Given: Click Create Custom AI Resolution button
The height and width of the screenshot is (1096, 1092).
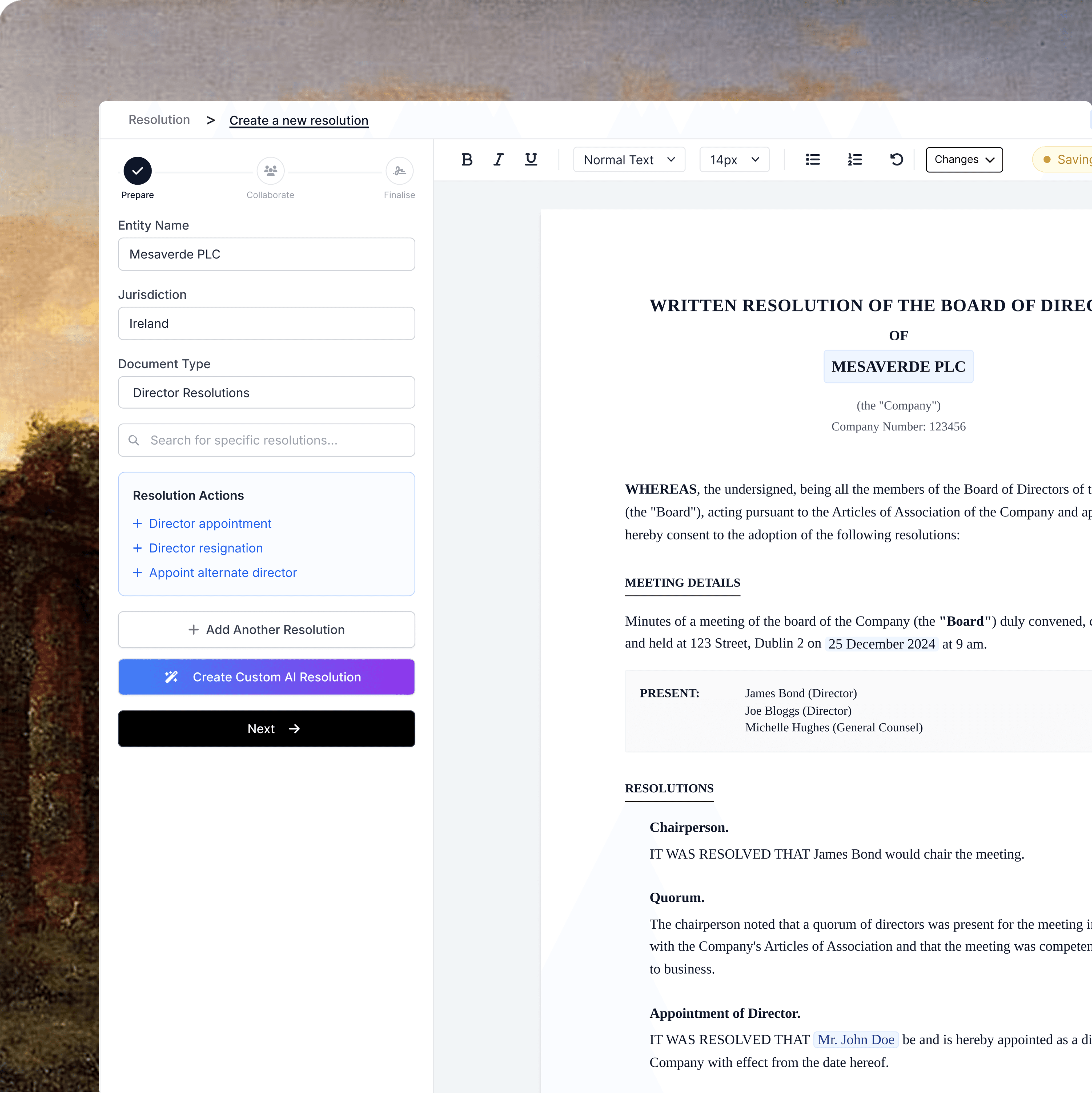Looking at the screenshot, I should [266, 677].
